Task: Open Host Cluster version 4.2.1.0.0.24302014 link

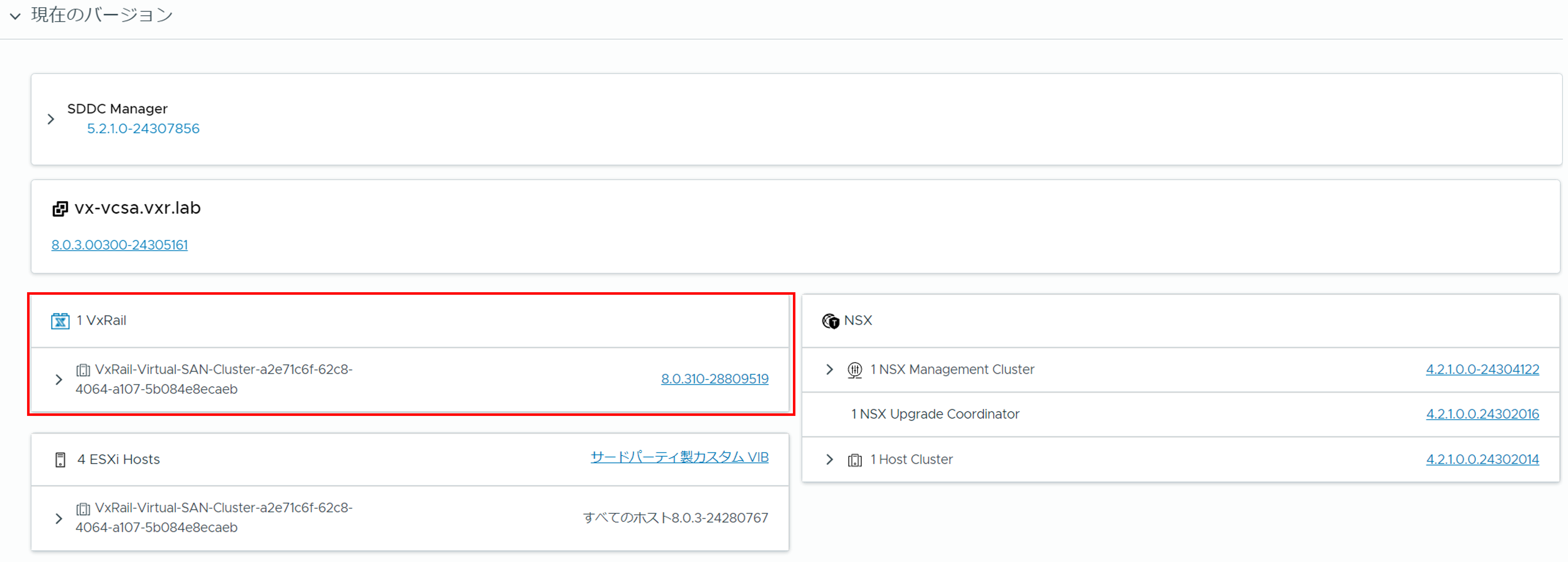Action: coord(1482,460)
